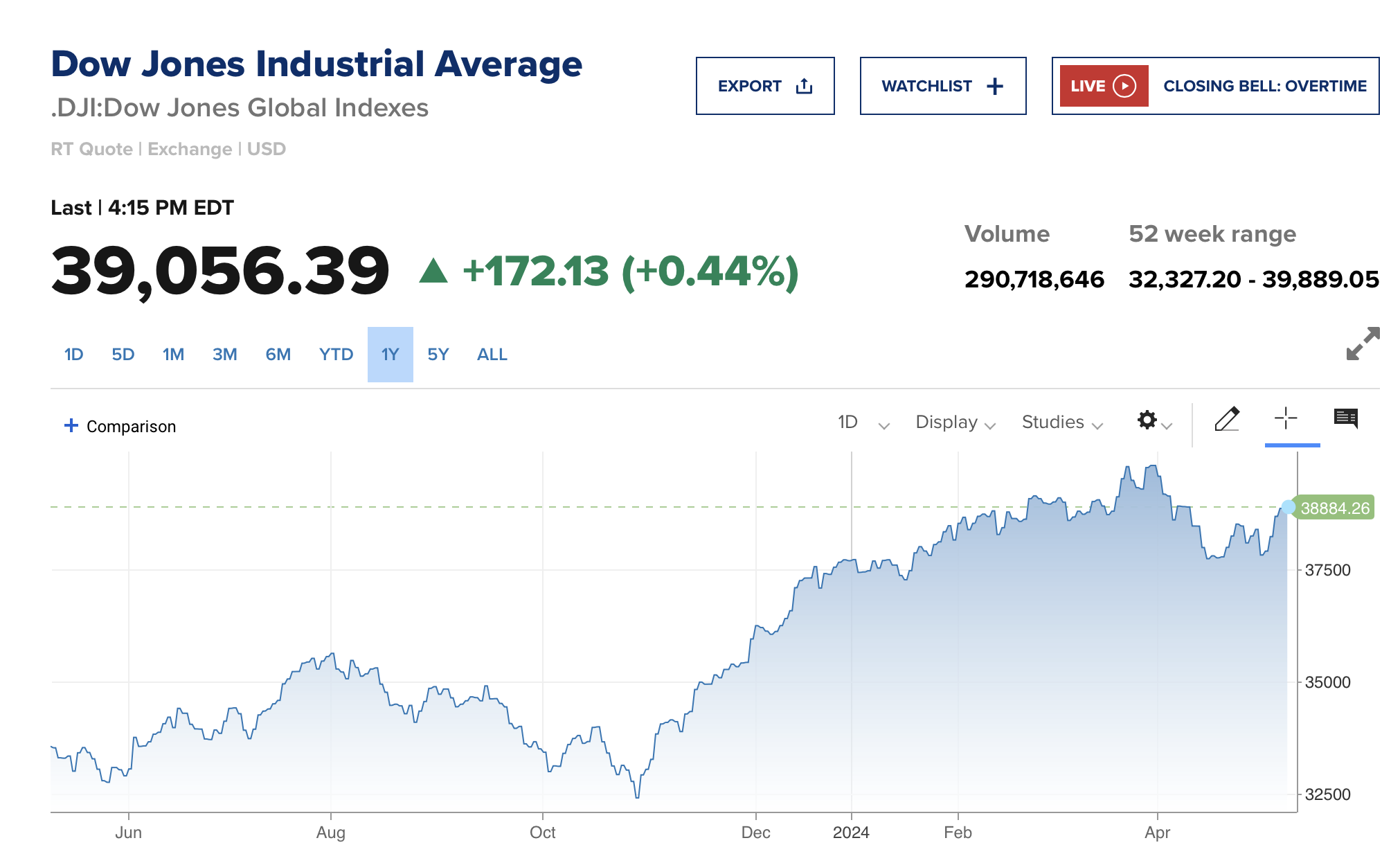The height and width of the screenshot is (863, 1400).
Task: Click the current price dot on chart
Action: tap(1288, 507)
